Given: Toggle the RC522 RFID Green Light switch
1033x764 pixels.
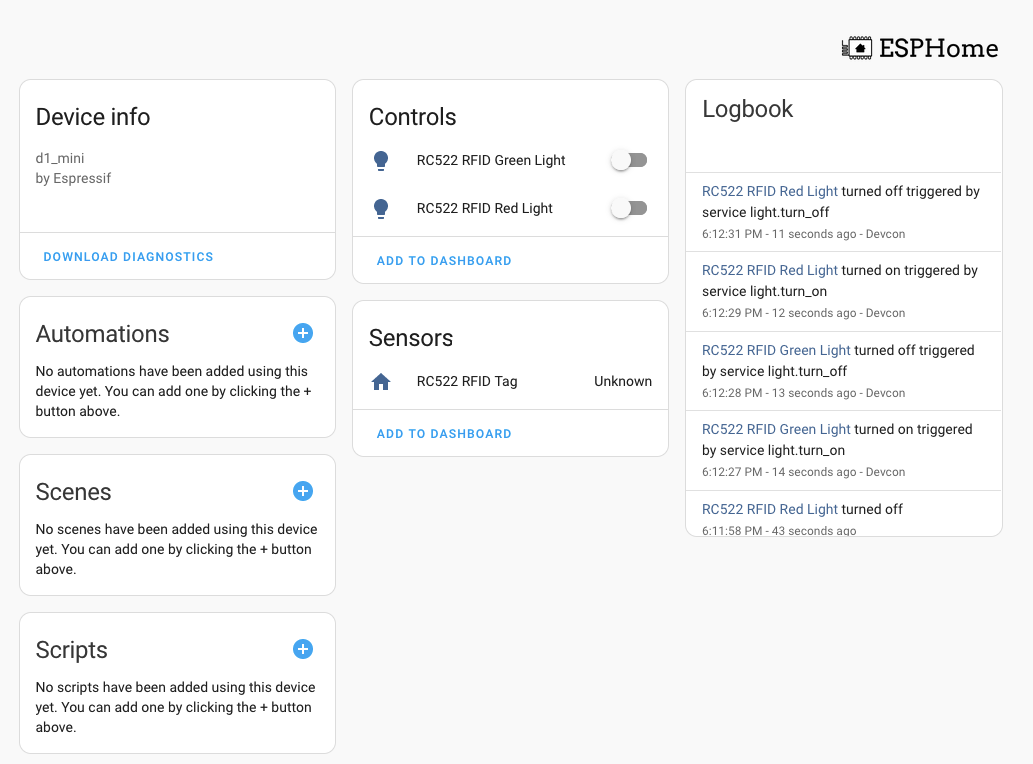Looking at the screenshot, I should 629,160.
